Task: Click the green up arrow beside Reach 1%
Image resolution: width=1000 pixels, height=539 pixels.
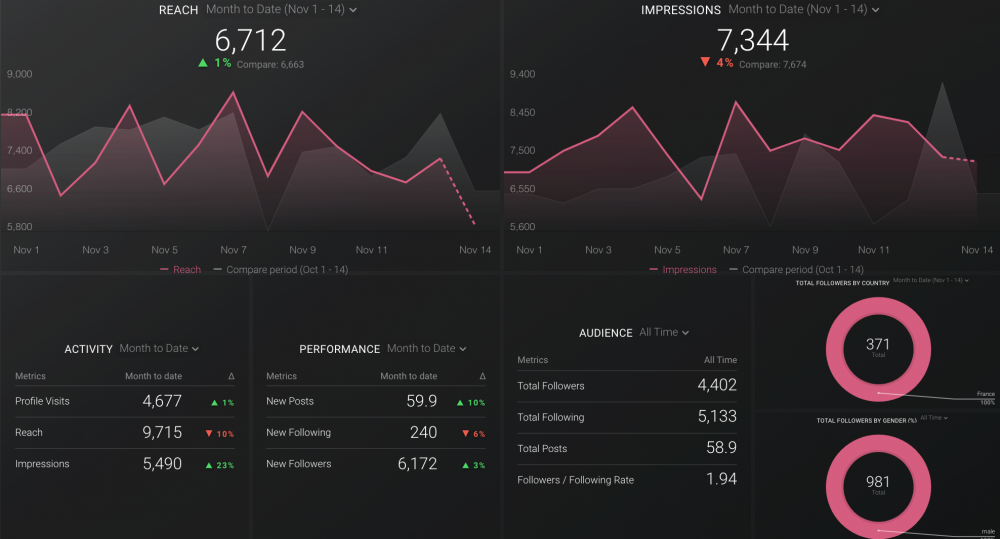Action: point(203,63)
